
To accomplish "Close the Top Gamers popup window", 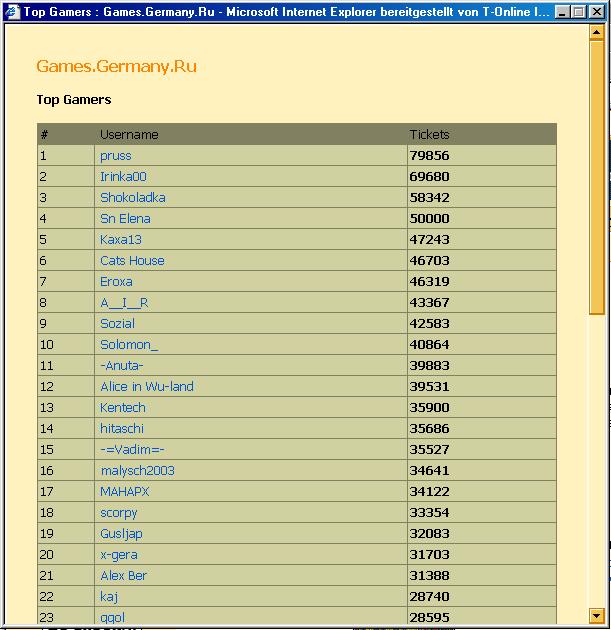I will (597, 11).
